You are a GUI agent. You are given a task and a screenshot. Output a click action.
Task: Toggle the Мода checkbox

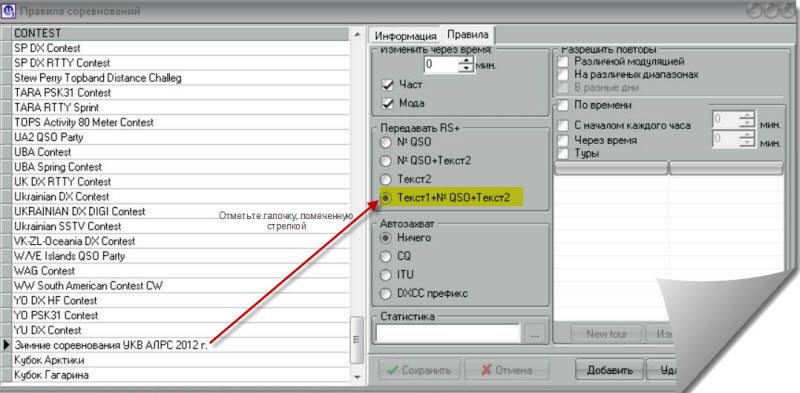[x=388, y=104]
